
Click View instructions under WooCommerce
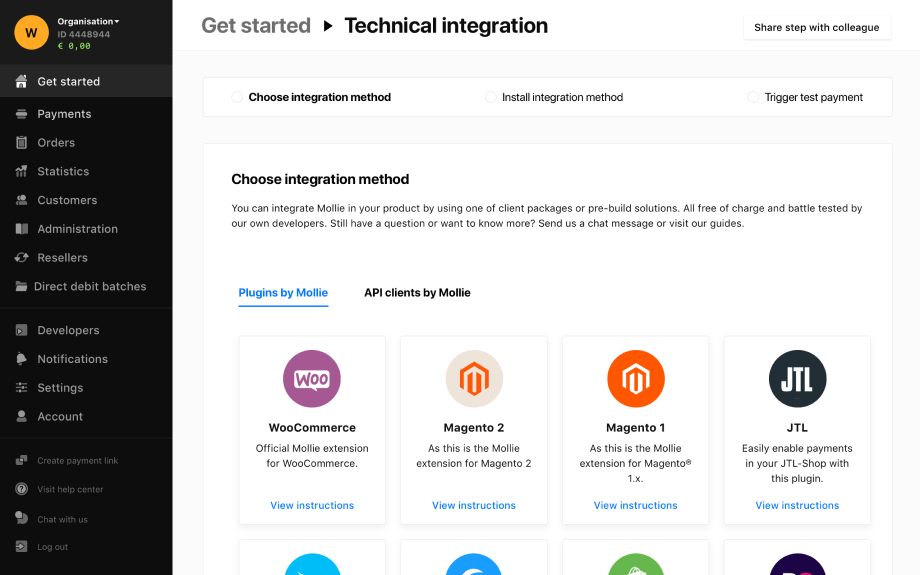pyautogui.click(x=312, y=505)
